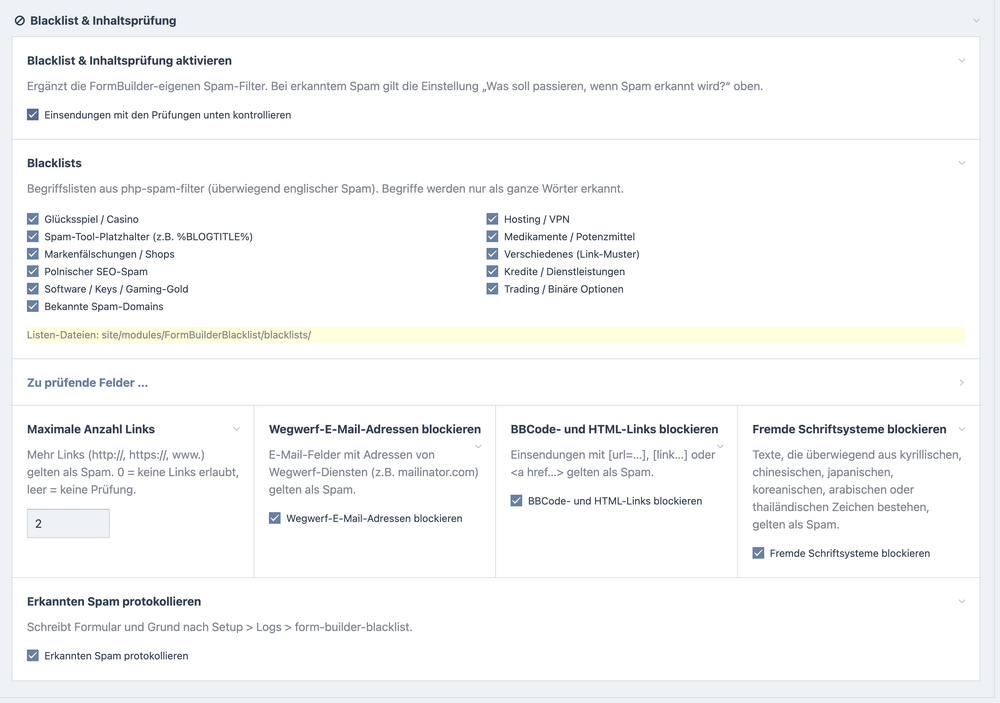Disable the Verschiedenes (Link-Muster) checkbox
1000x703 pixels.
click(492, 254)
